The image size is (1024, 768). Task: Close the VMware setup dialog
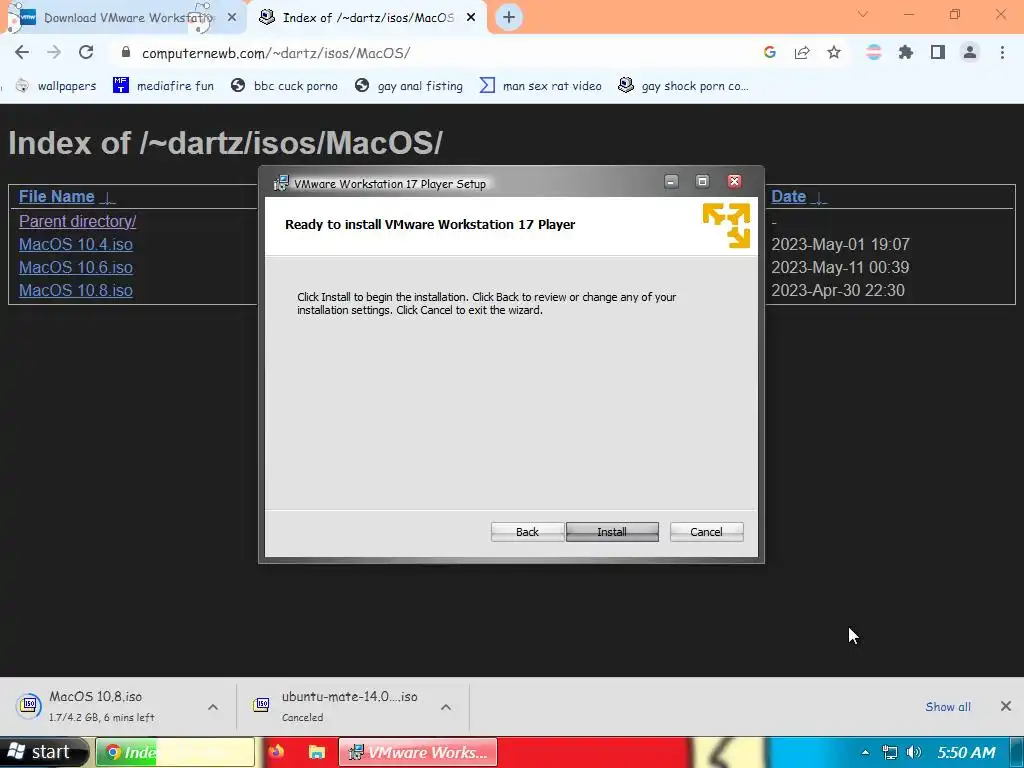coord(735,182)
